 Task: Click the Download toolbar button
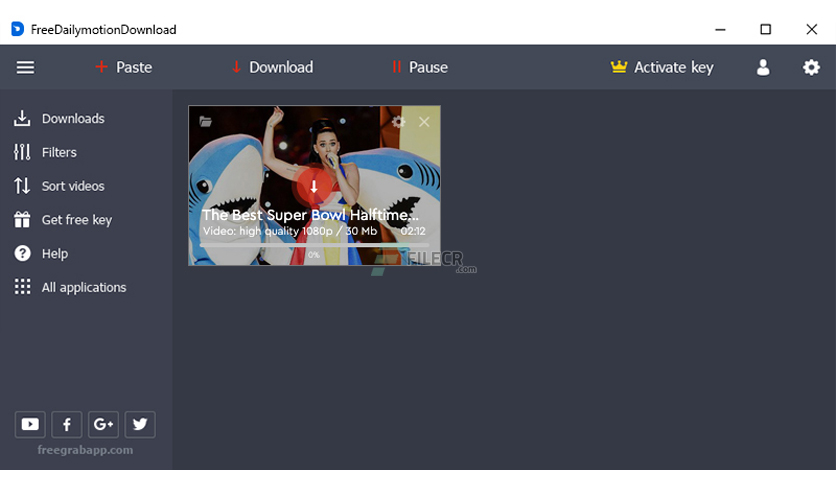coord(272,67)
